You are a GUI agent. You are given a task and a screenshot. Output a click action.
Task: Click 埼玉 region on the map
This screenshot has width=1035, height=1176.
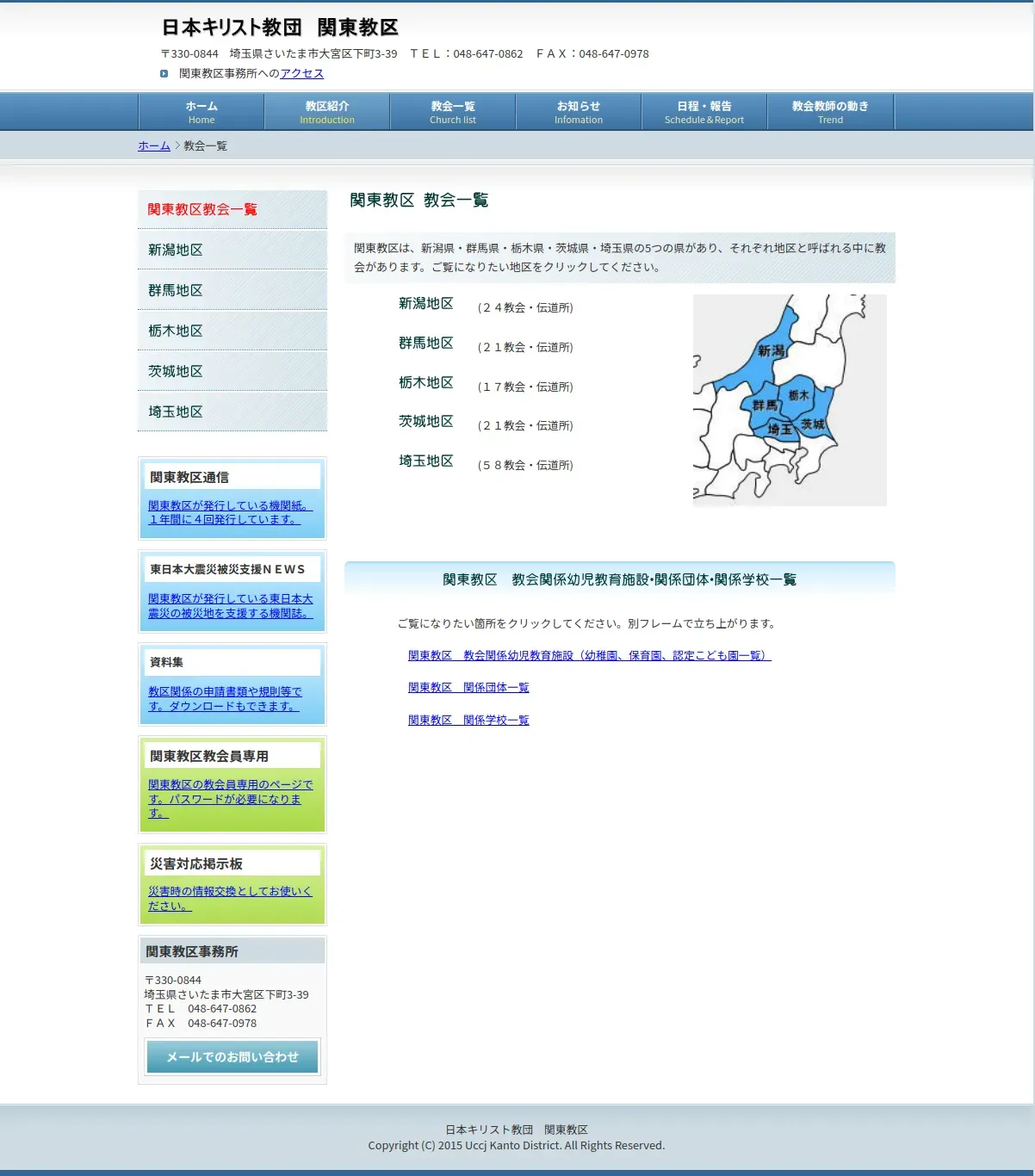click(x=780, y=429)
